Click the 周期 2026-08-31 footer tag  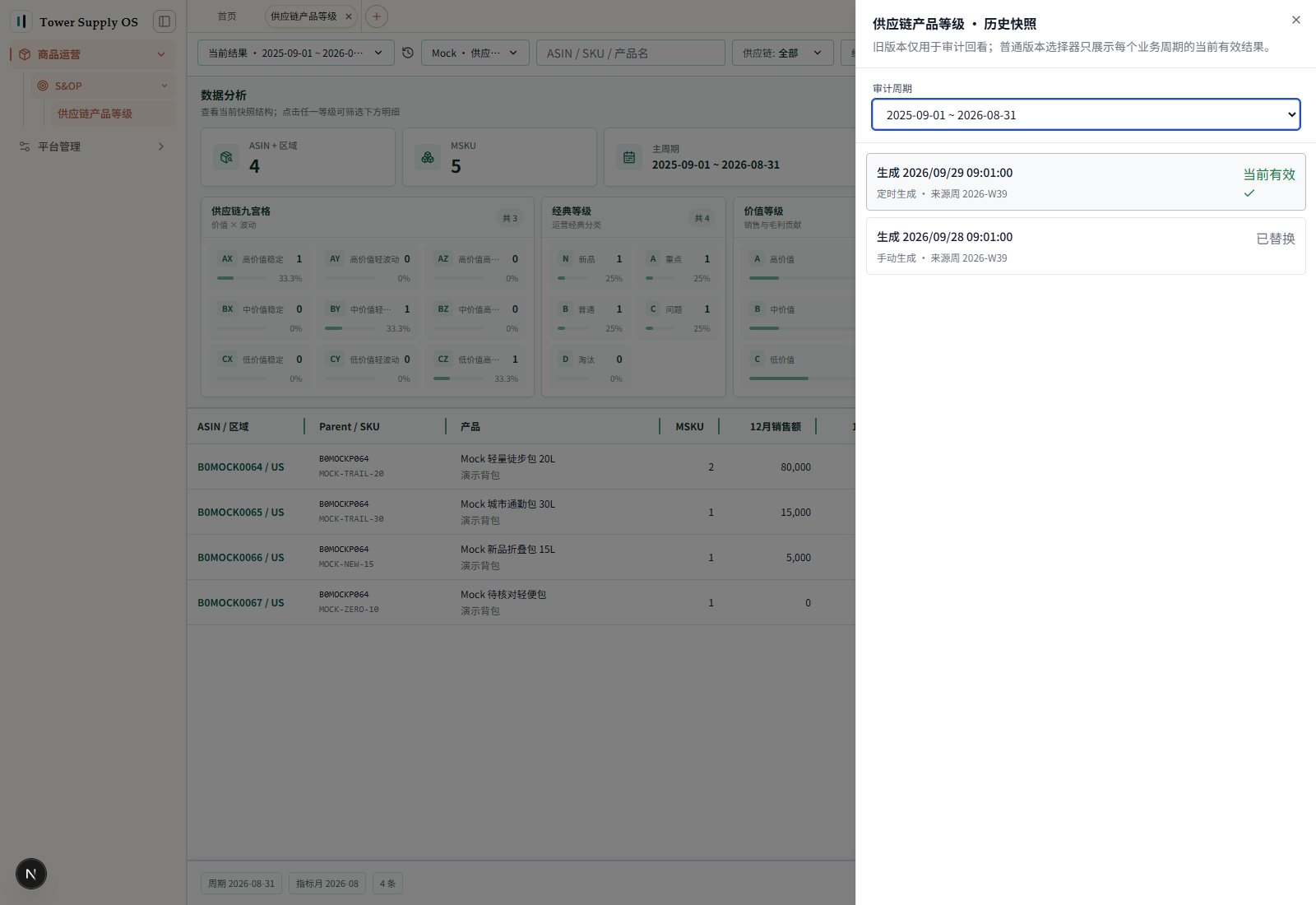(241, 884)
